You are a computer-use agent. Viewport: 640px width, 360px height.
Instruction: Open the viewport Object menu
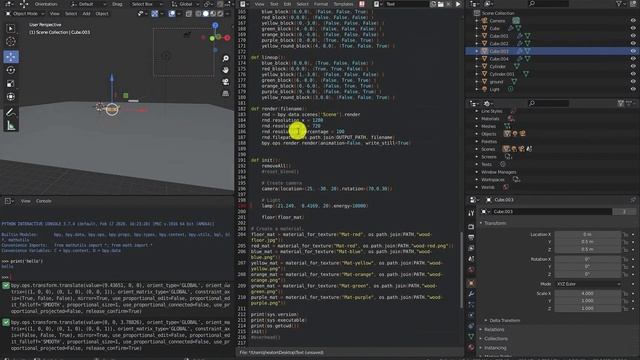102,13
